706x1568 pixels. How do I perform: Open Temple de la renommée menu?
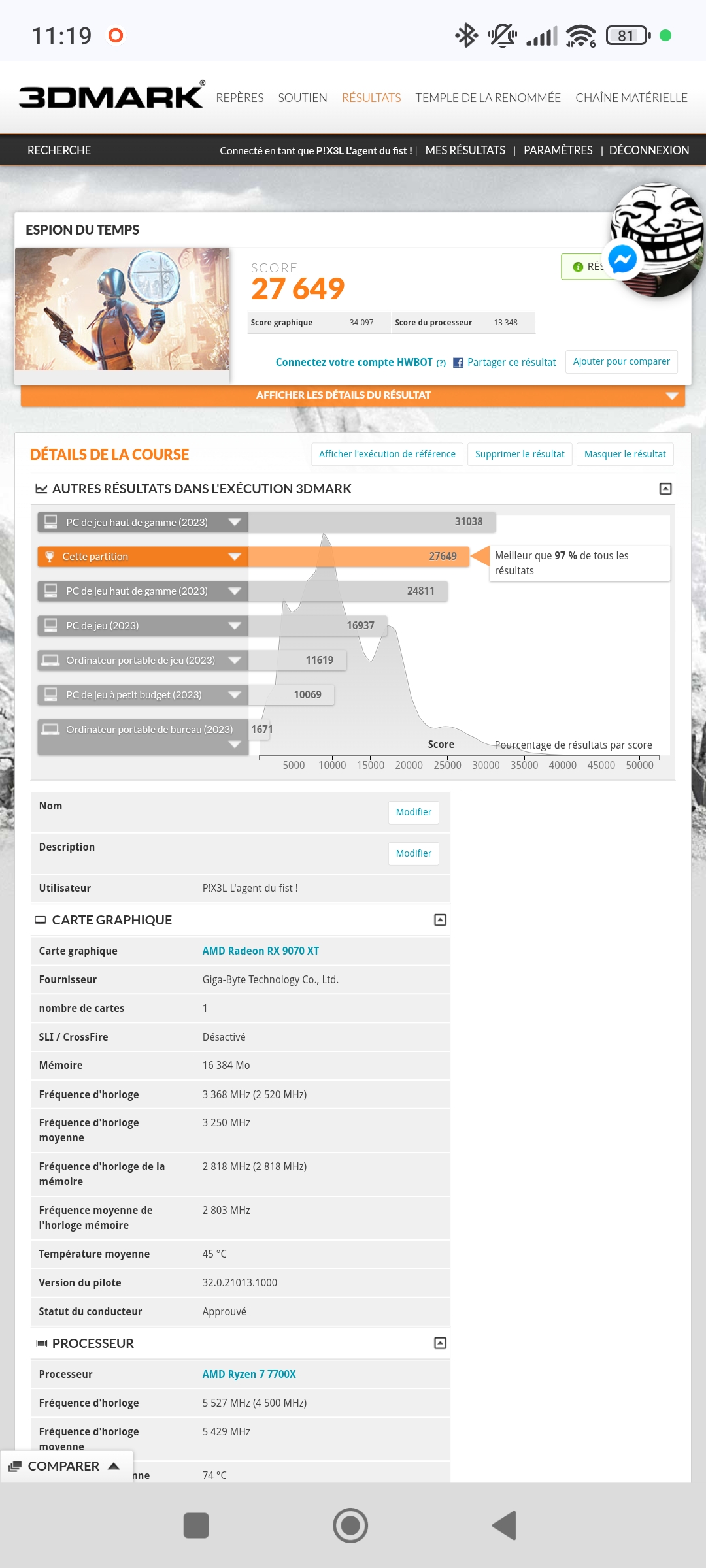pyautogui.click(x=488, y=97)
